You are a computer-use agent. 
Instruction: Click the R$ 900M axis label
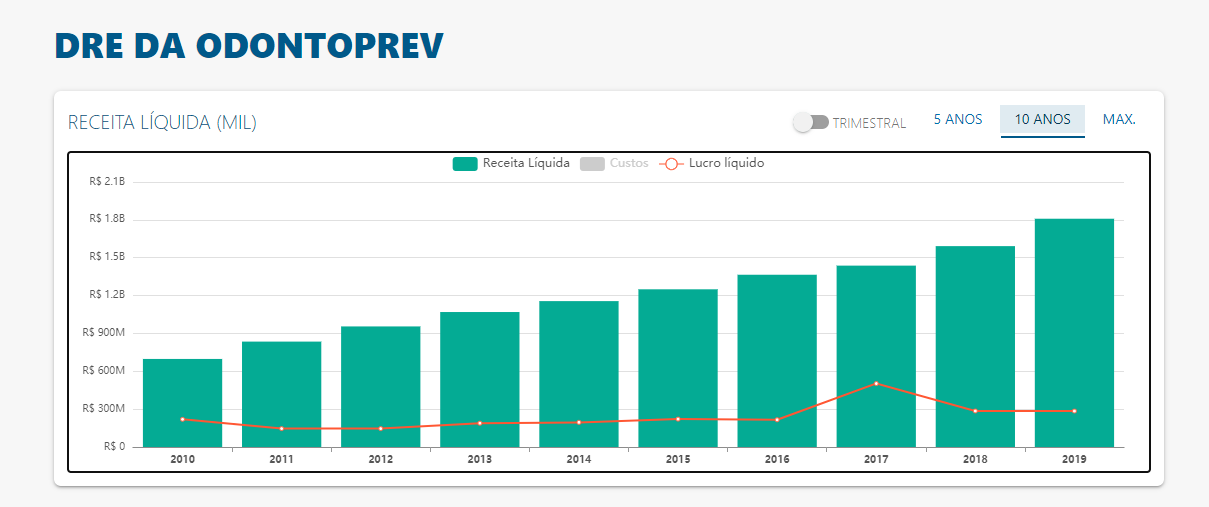pos(104,333)
